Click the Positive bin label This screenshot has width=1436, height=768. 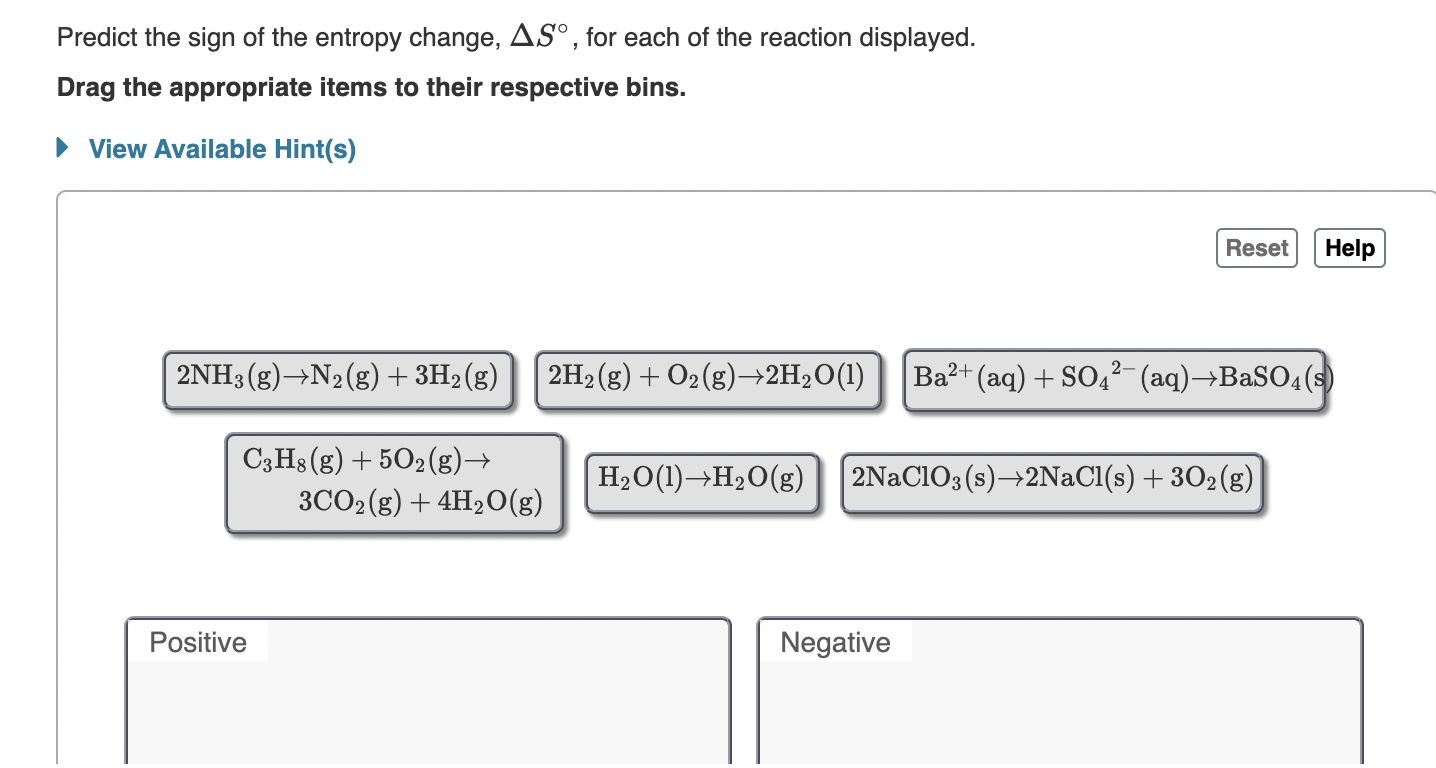[x=197, y=643]
